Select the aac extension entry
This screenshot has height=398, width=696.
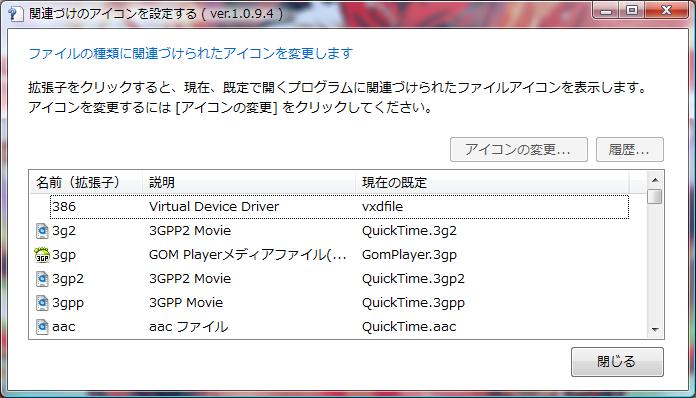[x=63, y=327]
